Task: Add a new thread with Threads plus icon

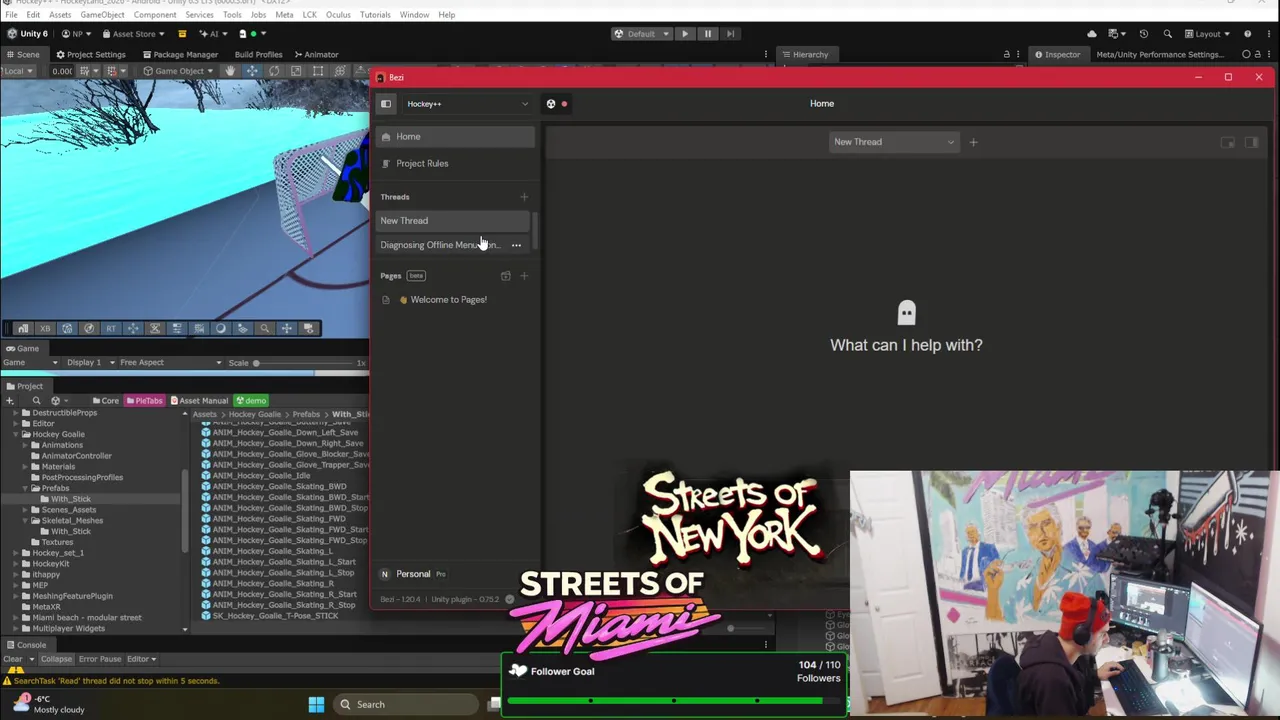Action: [524, 197]
